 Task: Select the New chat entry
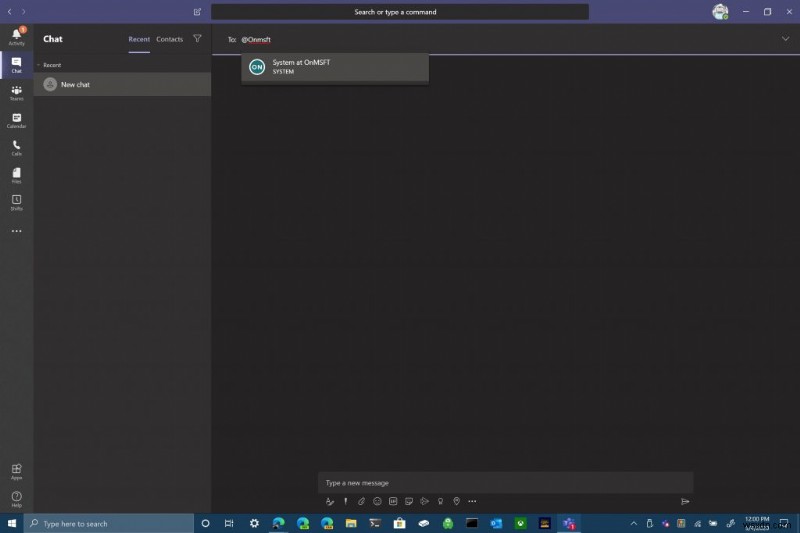[122, 84]
